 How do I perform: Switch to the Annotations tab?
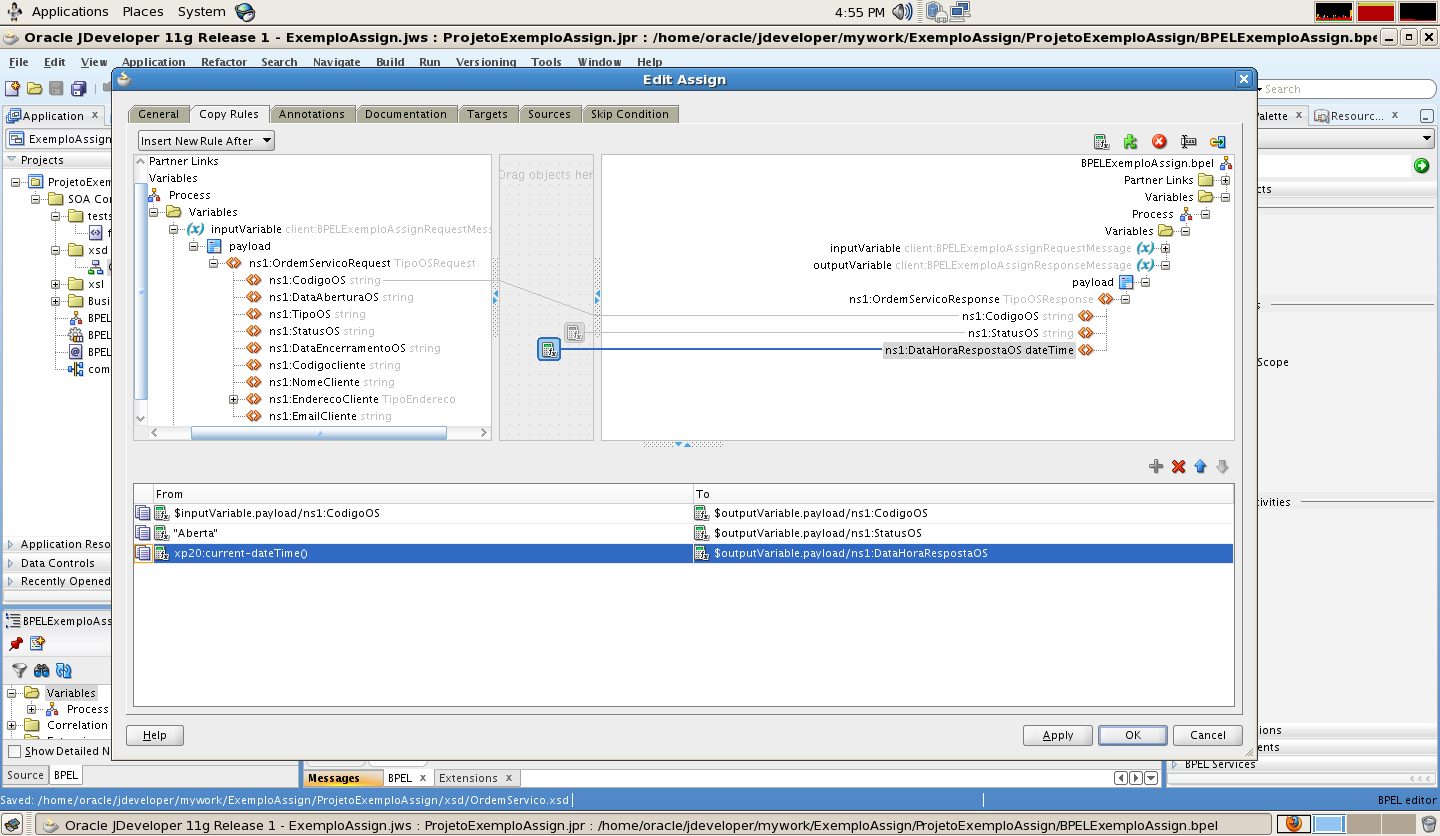click(311, 114)
